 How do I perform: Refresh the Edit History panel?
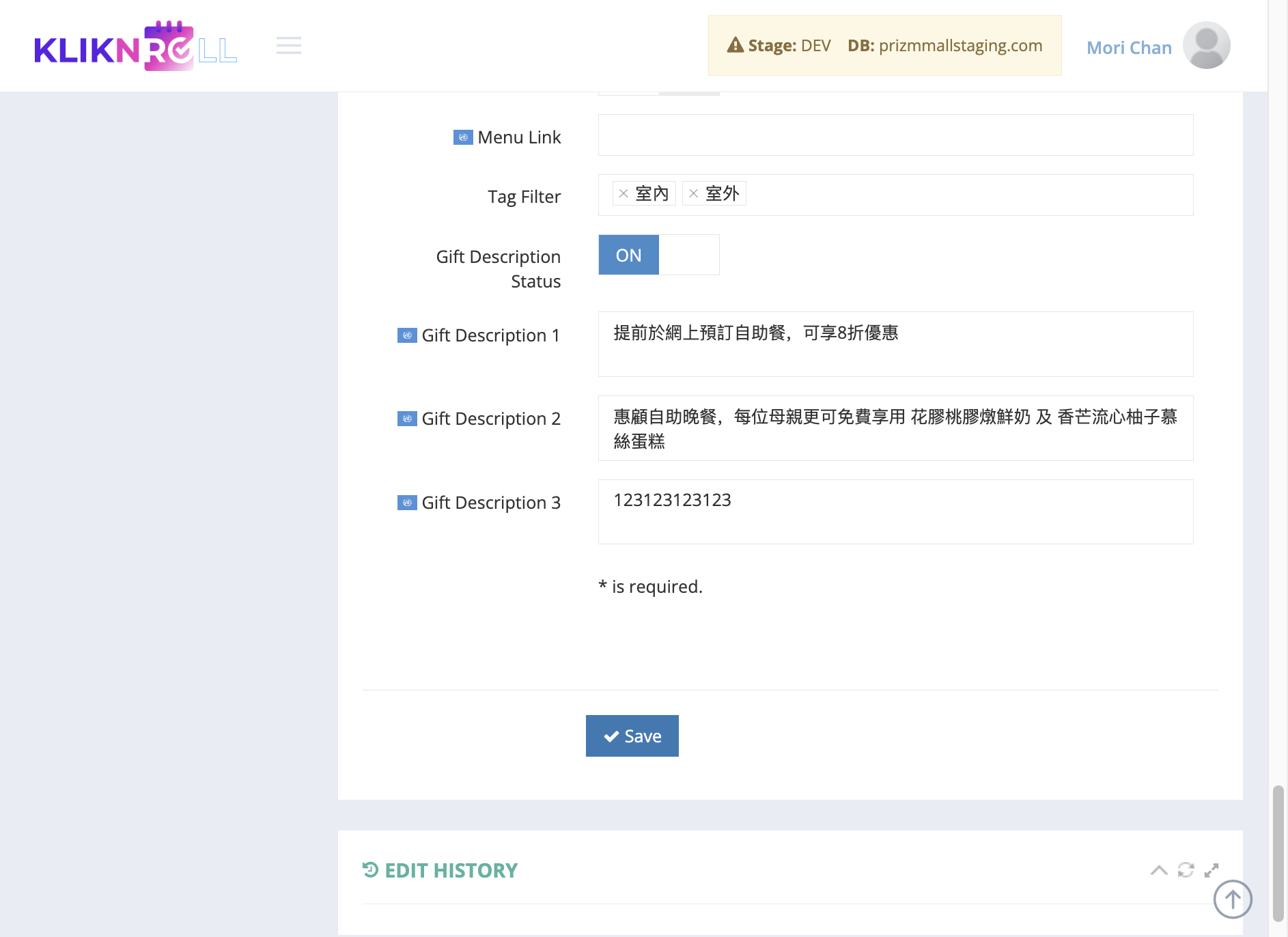tap(1186, 870)
